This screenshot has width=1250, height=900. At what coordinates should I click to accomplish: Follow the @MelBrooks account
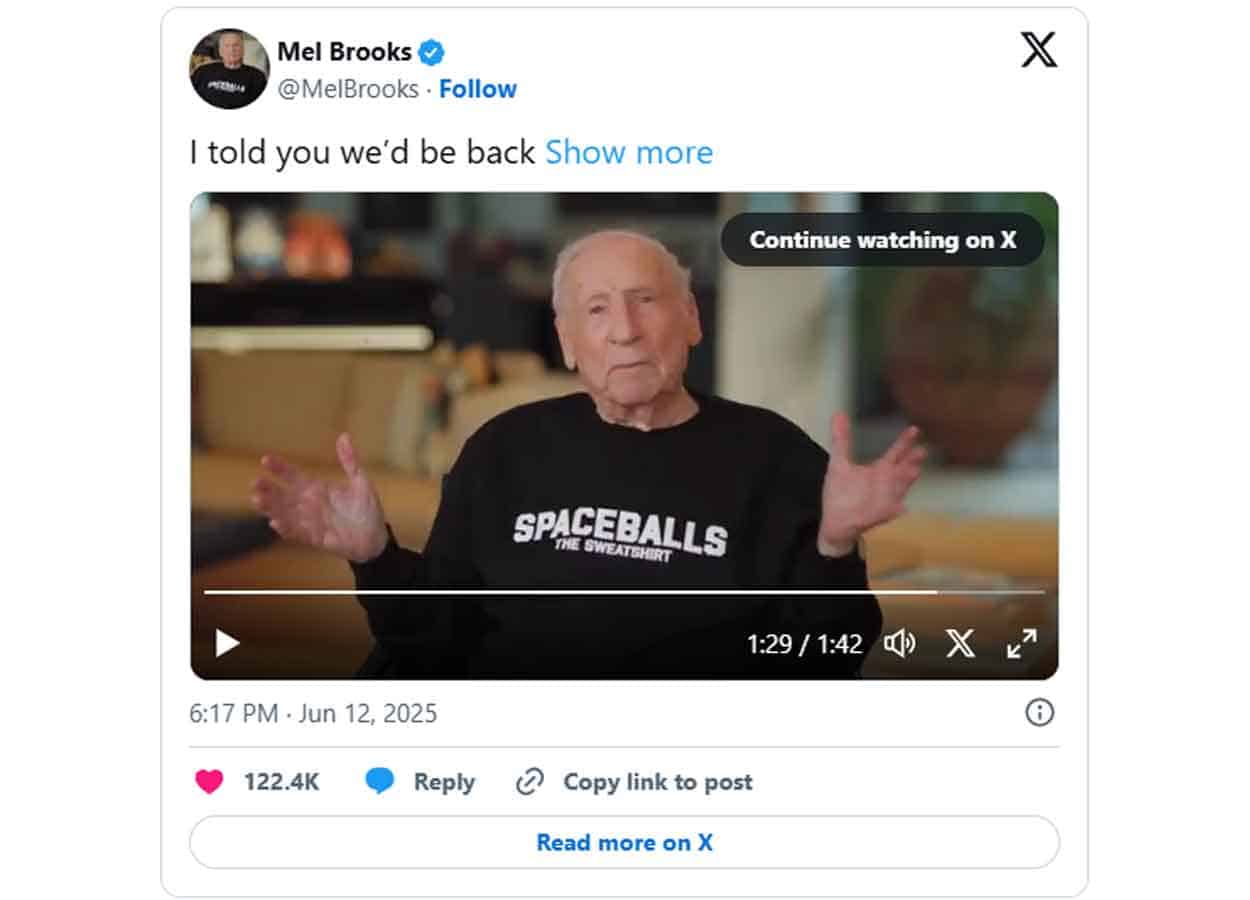pyautogui.click(x=478, y=89)
